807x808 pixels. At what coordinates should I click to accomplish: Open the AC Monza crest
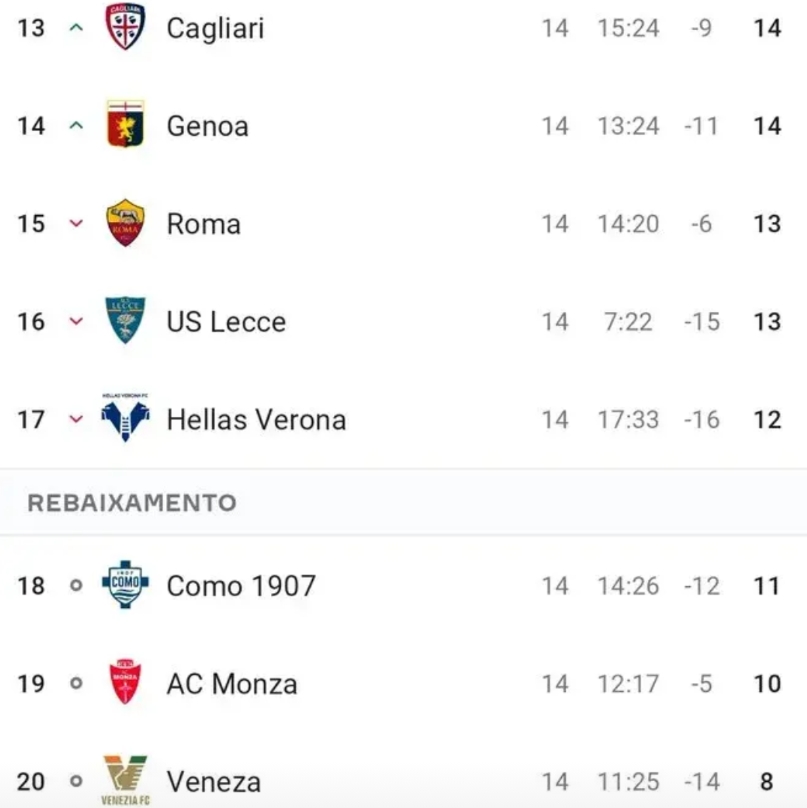tap(125, 681)
